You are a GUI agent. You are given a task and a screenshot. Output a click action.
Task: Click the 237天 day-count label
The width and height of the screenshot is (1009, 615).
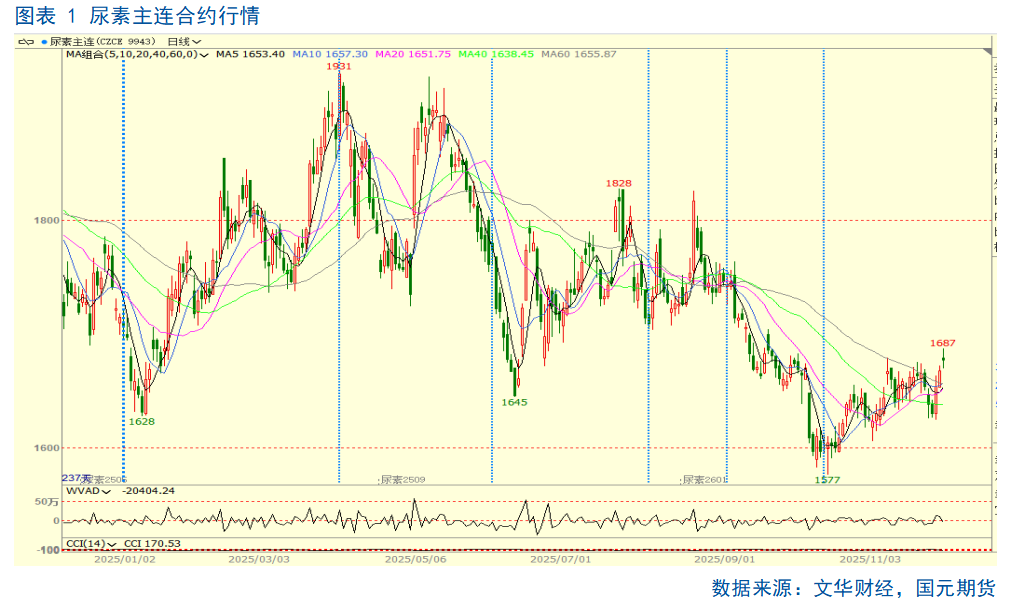point(76,478)
